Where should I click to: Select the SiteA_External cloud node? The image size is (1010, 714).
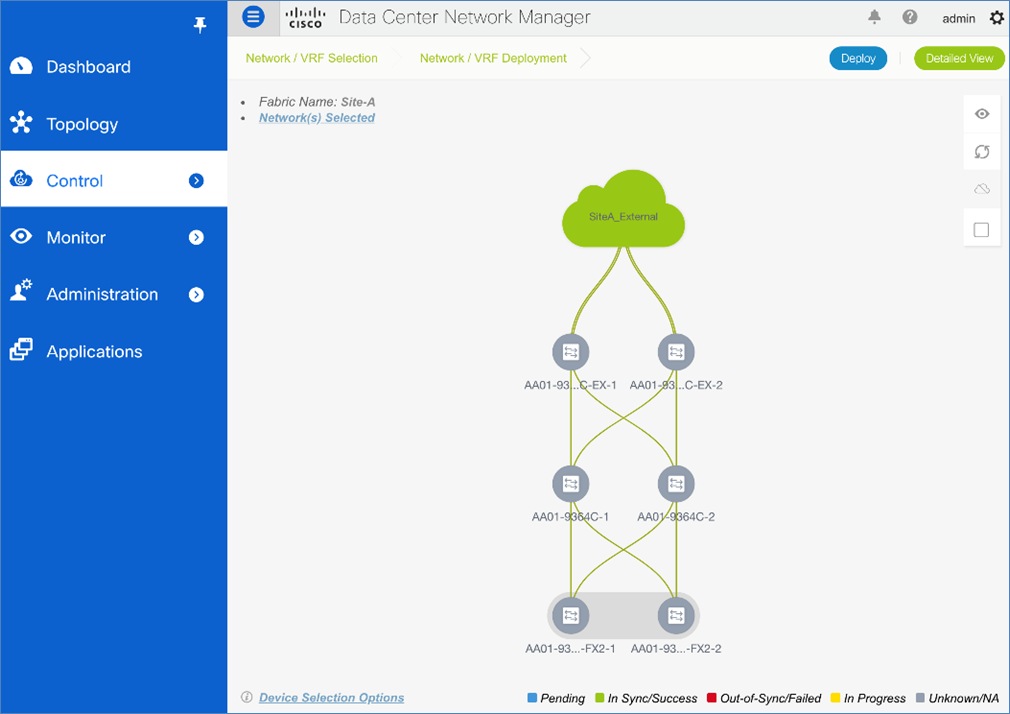[623, 209]
